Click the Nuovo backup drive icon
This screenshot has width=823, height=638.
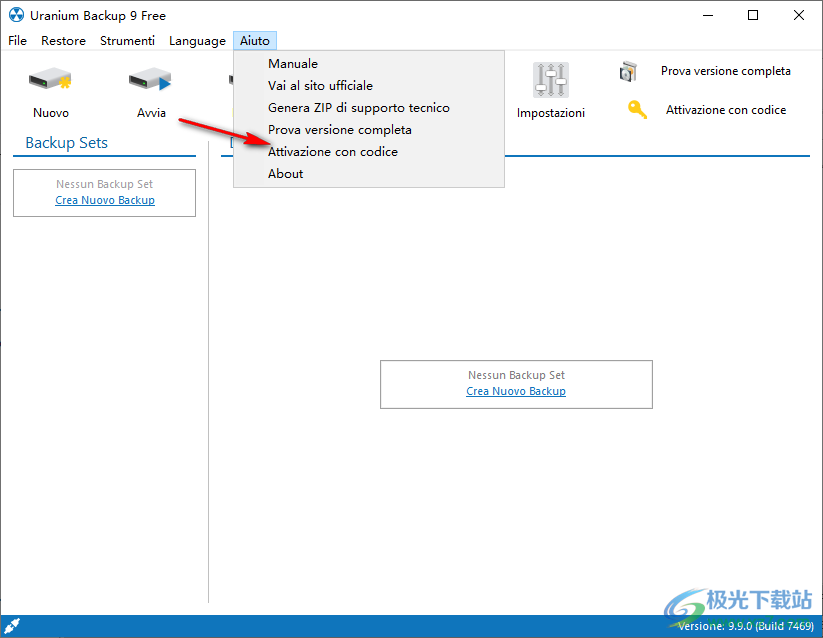pyautogui.click(x=50, y=80)
